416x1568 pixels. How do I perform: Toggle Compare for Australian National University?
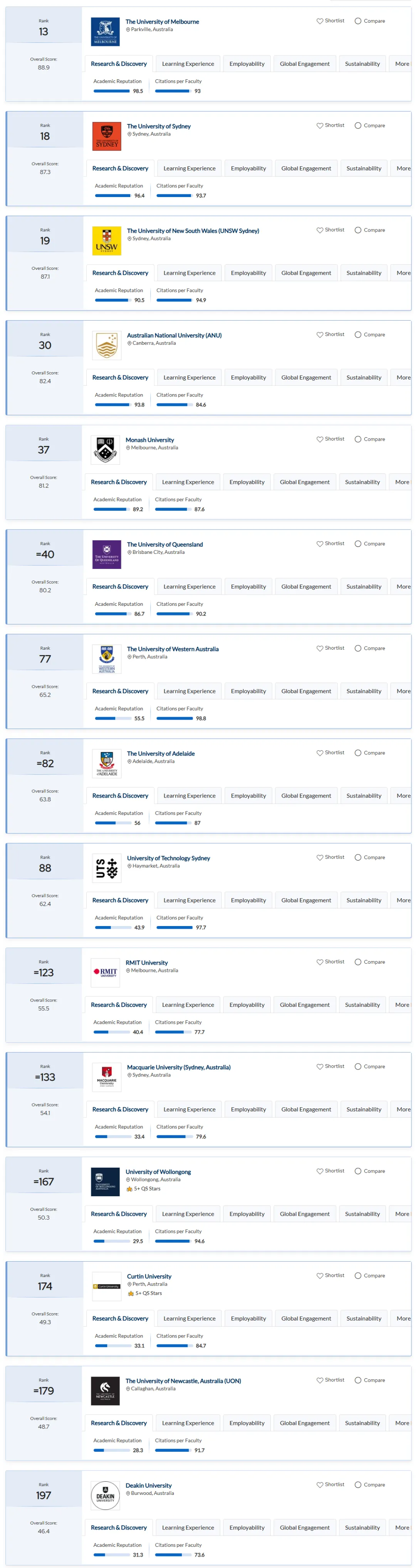pyautogui.click(x=357, y=335)
